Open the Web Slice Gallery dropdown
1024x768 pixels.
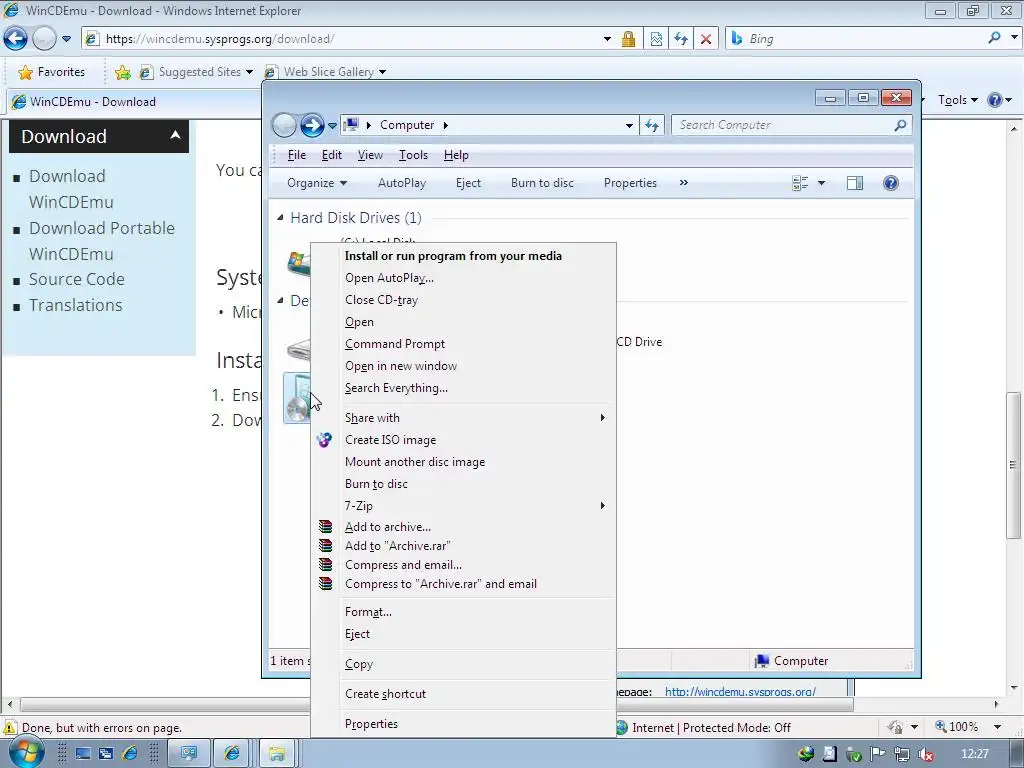point(383,72)
